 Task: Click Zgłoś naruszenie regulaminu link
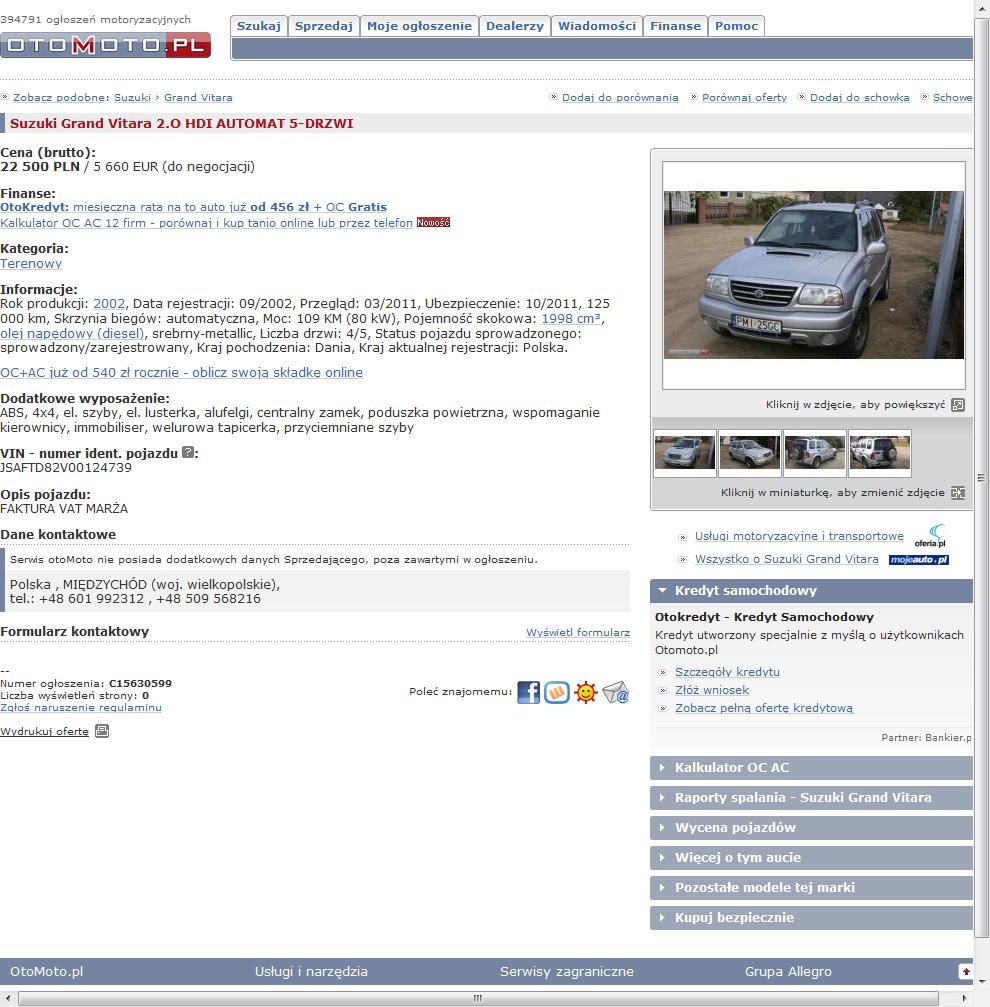81,708
